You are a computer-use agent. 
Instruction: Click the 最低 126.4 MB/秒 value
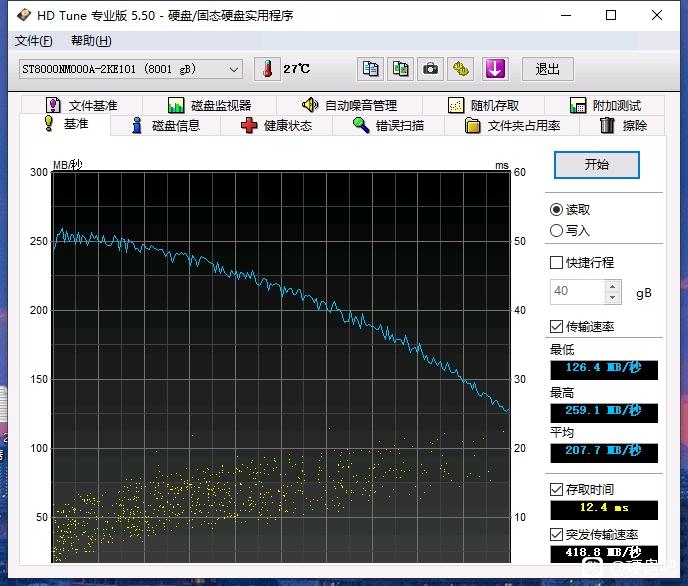pos(604,369)
